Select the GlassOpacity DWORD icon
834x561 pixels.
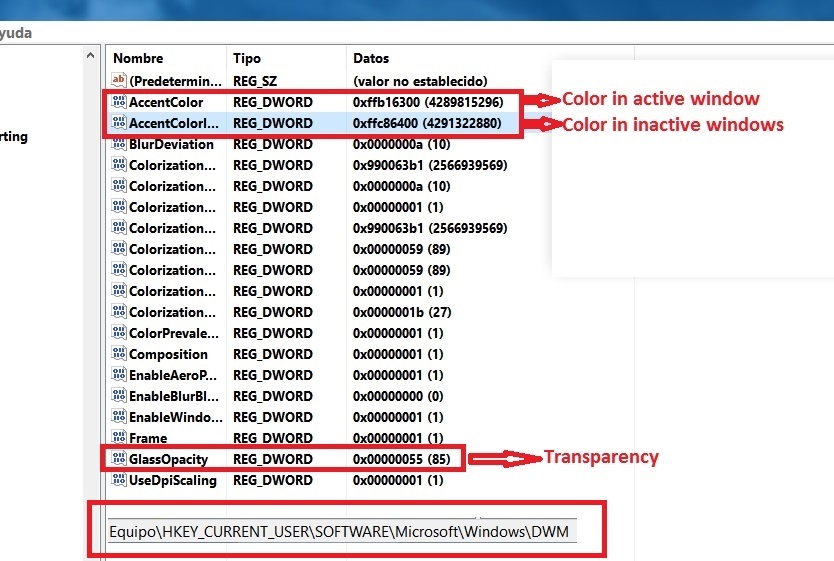118,459
